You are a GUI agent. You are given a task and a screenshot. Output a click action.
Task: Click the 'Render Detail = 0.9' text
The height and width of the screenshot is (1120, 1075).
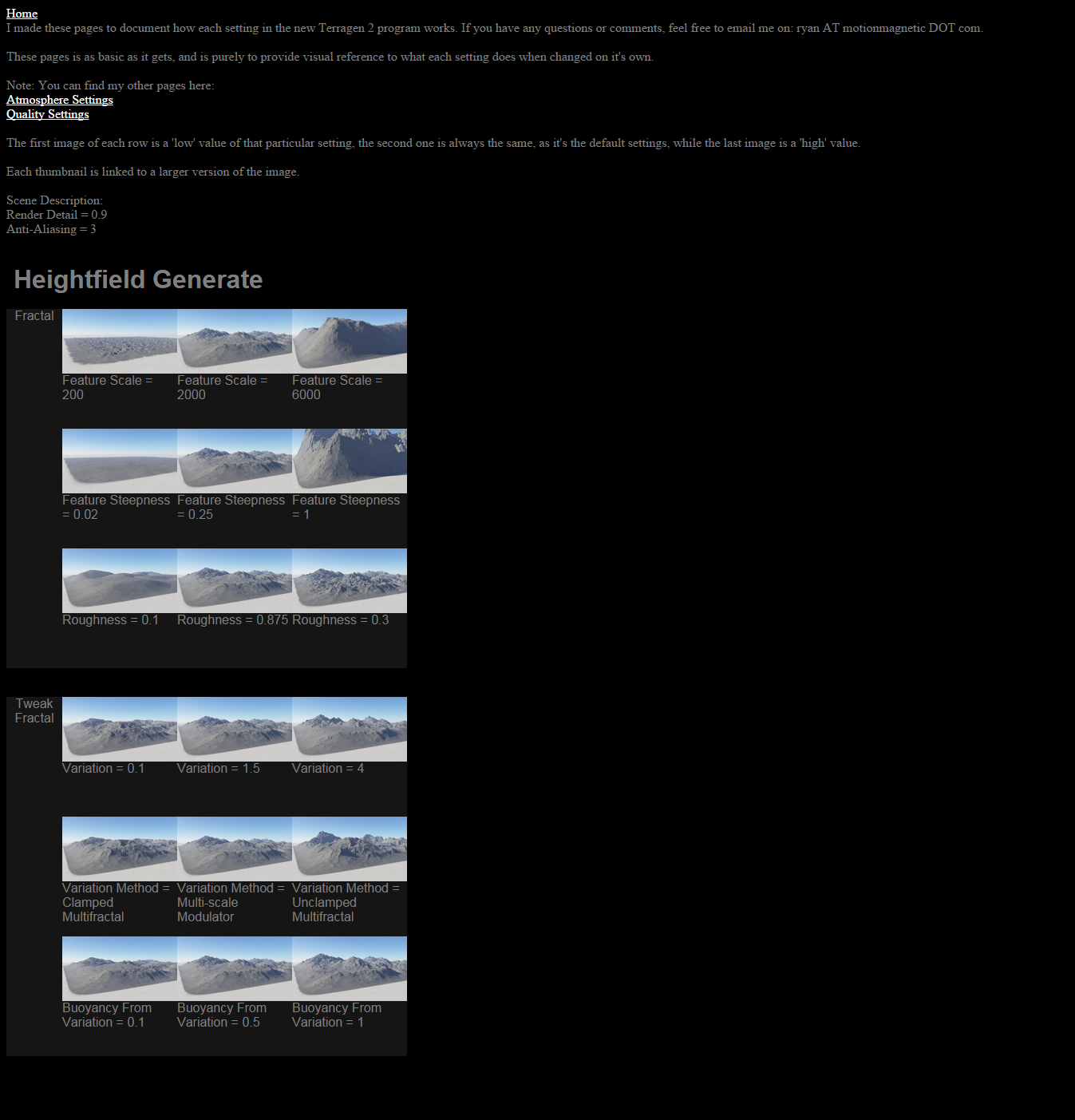[57, 215]
